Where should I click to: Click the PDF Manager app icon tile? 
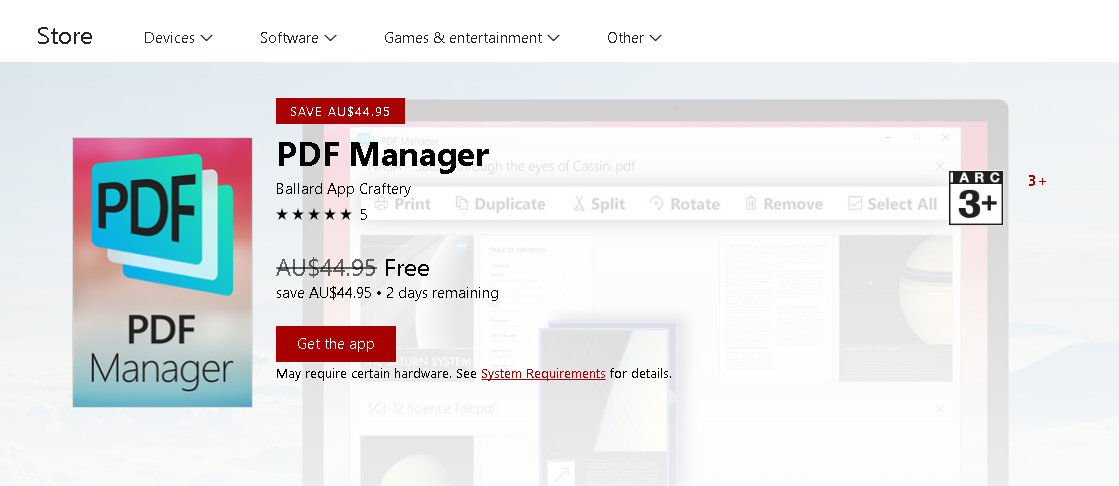tap(162, 273)
